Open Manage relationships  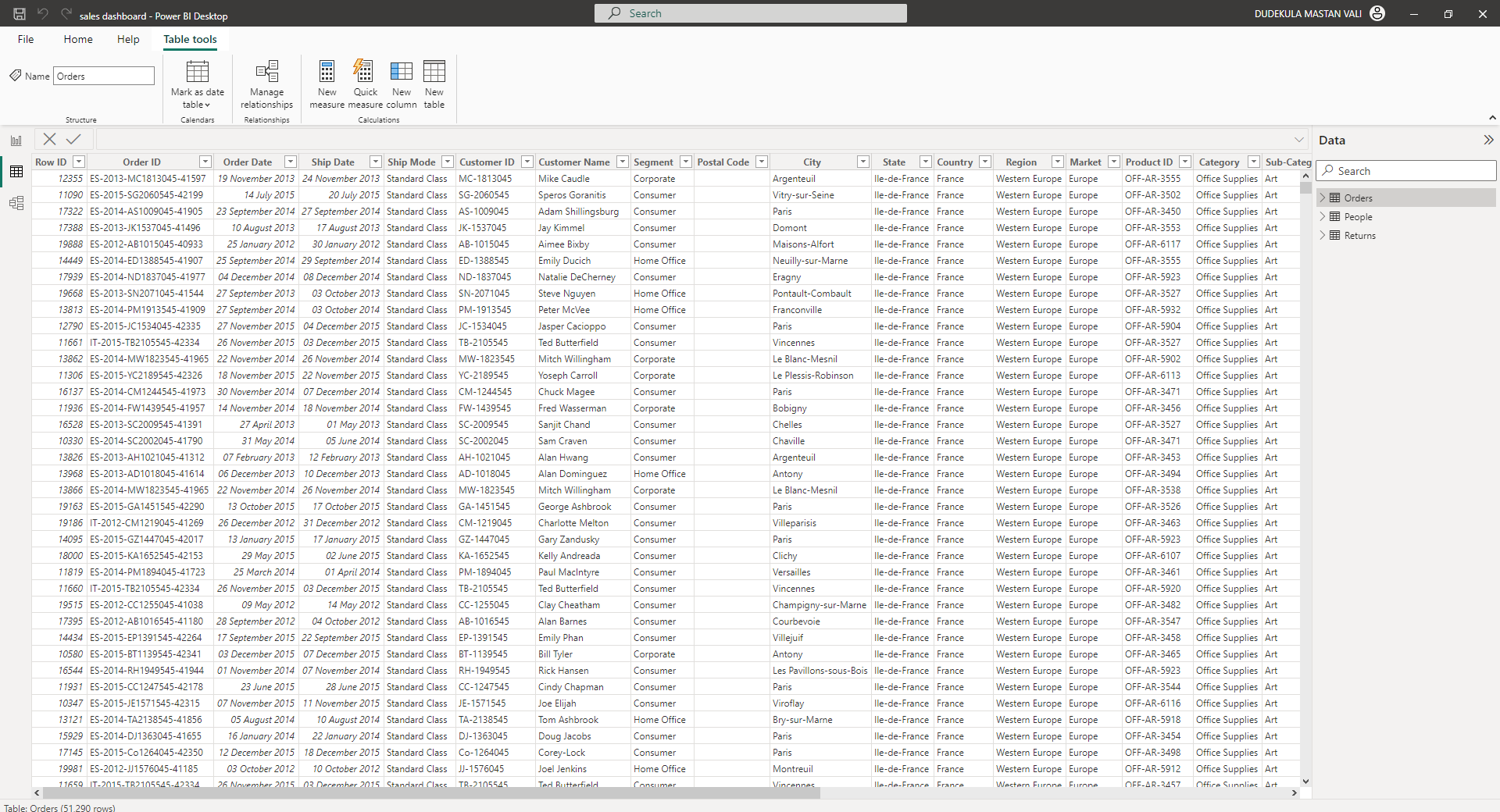point(266,84)
